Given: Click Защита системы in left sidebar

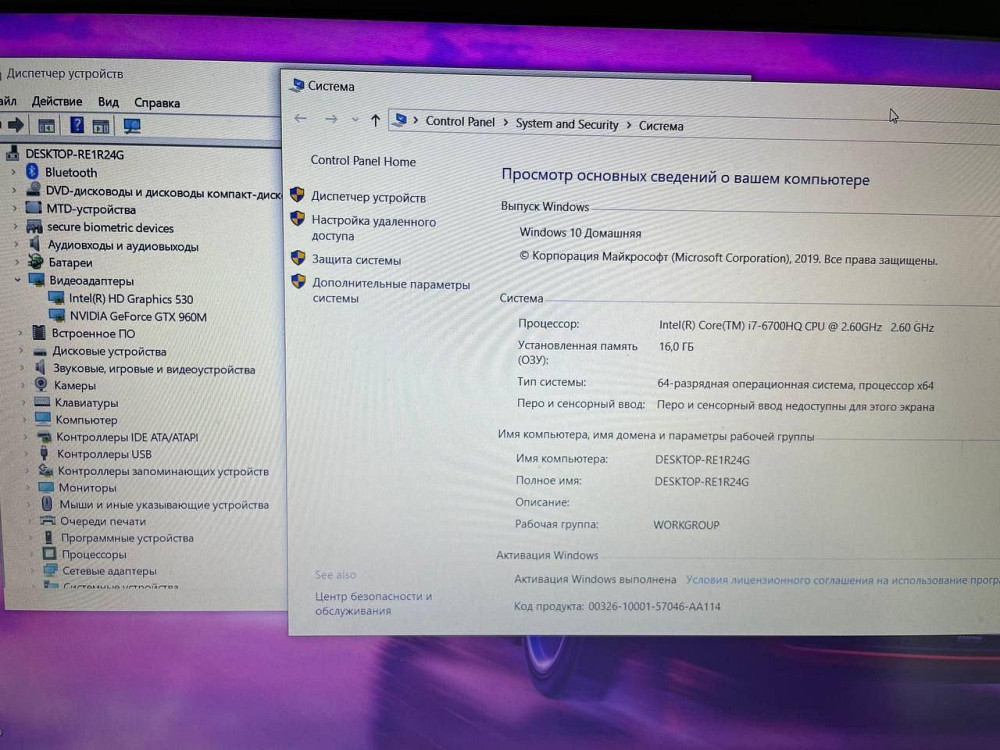Looking at the screenshot, I should point(356,260).
